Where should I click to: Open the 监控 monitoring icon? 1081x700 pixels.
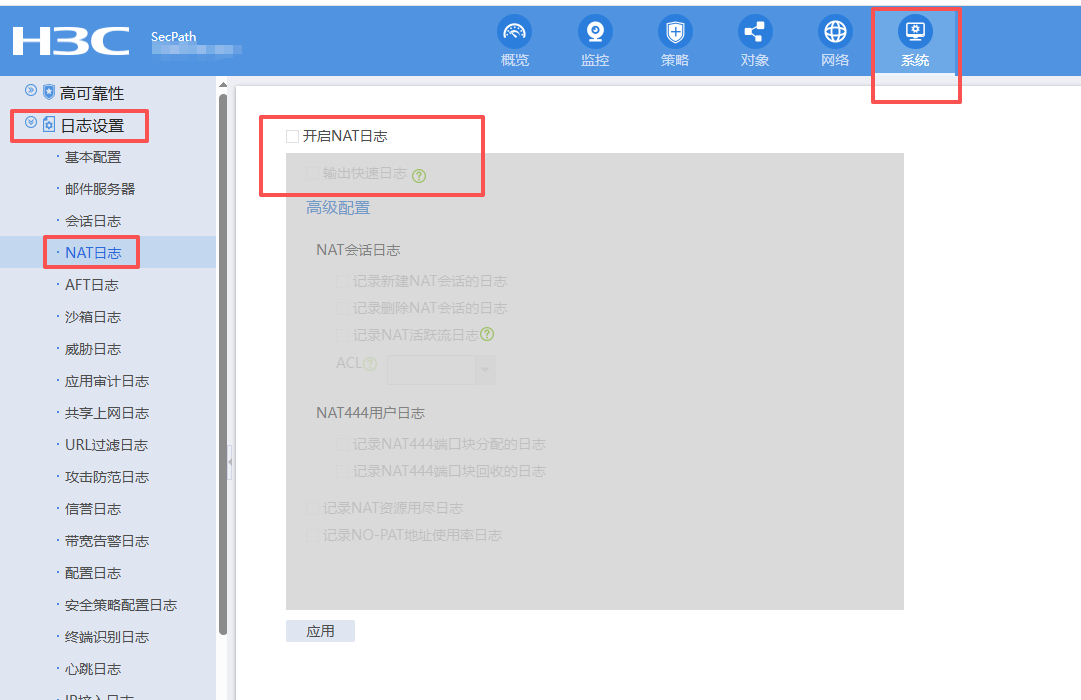tap(595, 33)
